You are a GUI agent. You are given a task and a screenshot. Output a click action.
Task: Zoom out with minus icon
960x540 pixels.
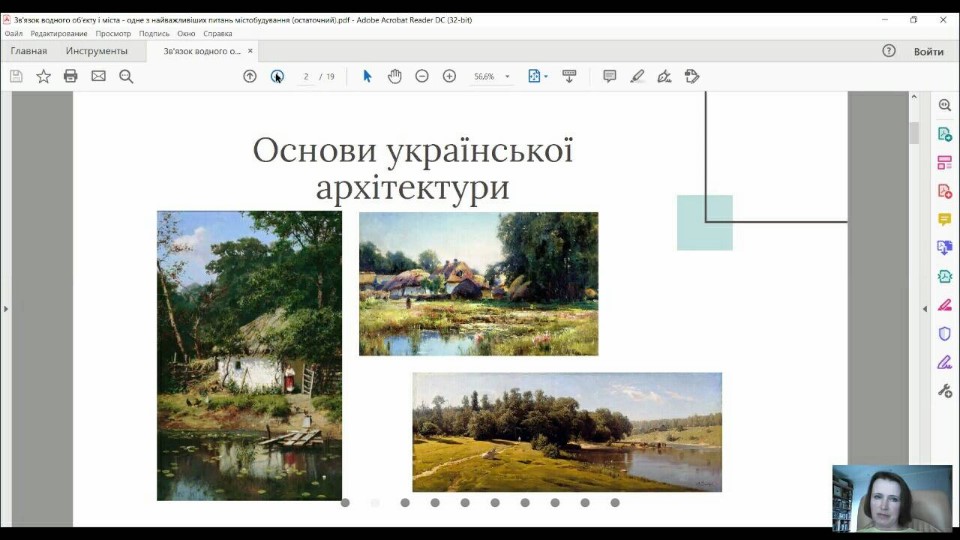click(x=422, y=76)
